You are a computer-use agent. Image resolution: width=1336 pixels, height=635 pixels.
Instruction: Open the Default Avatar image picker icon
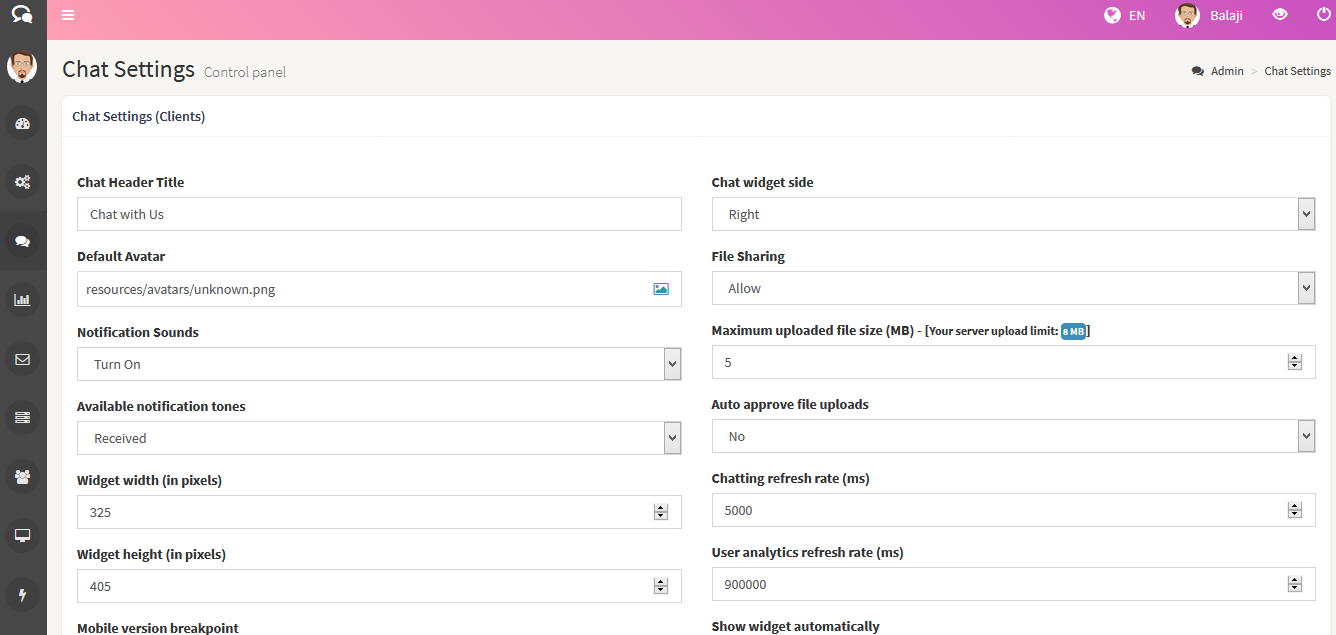660,288
